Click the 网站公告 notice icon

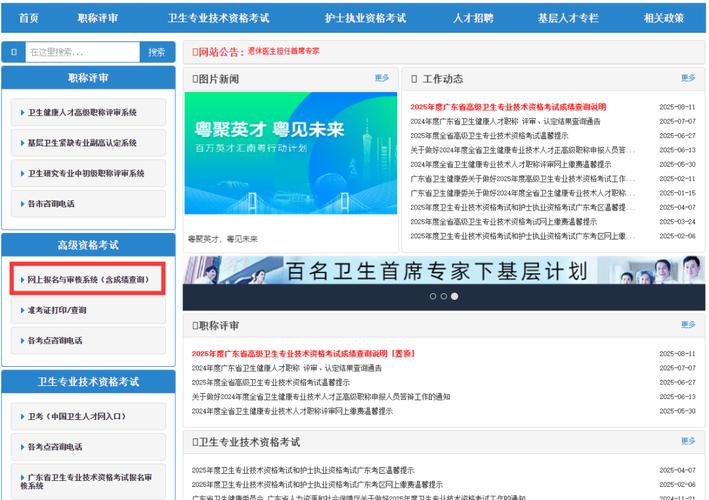click(196, 51)
